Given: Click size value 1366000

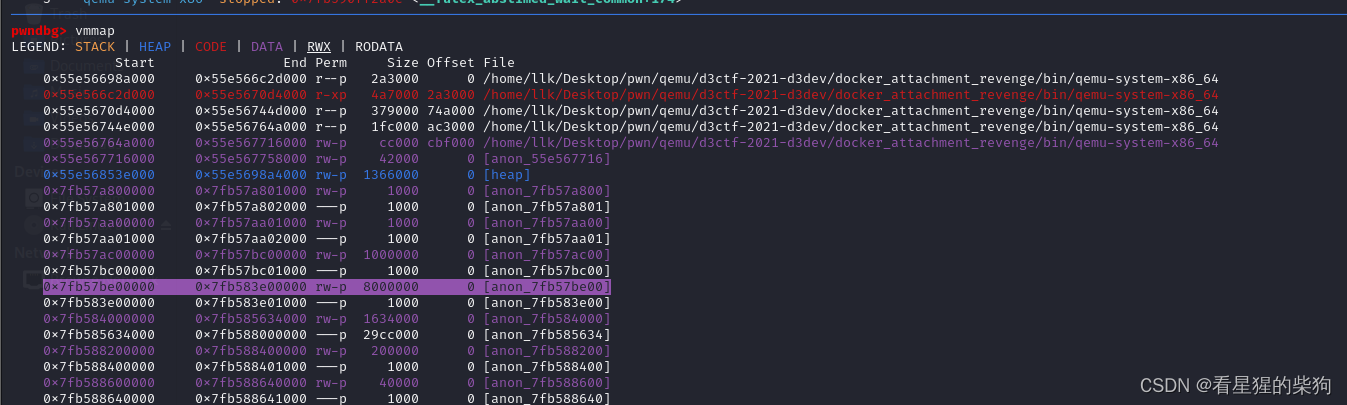Looking at the screenshot, I should 391,175.
